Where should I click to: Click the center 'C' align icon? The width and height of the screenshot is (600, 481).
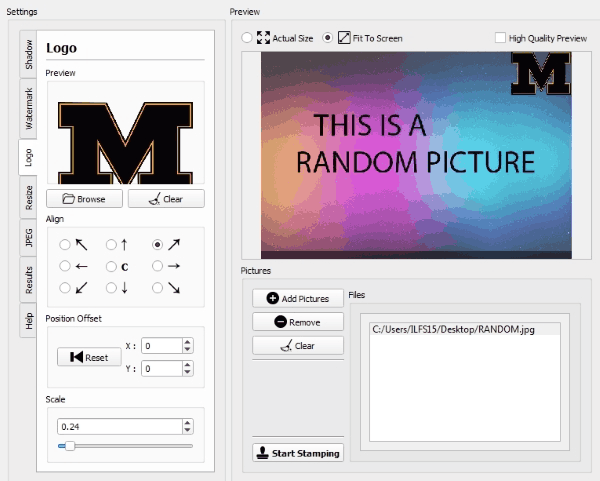point(125,267)
